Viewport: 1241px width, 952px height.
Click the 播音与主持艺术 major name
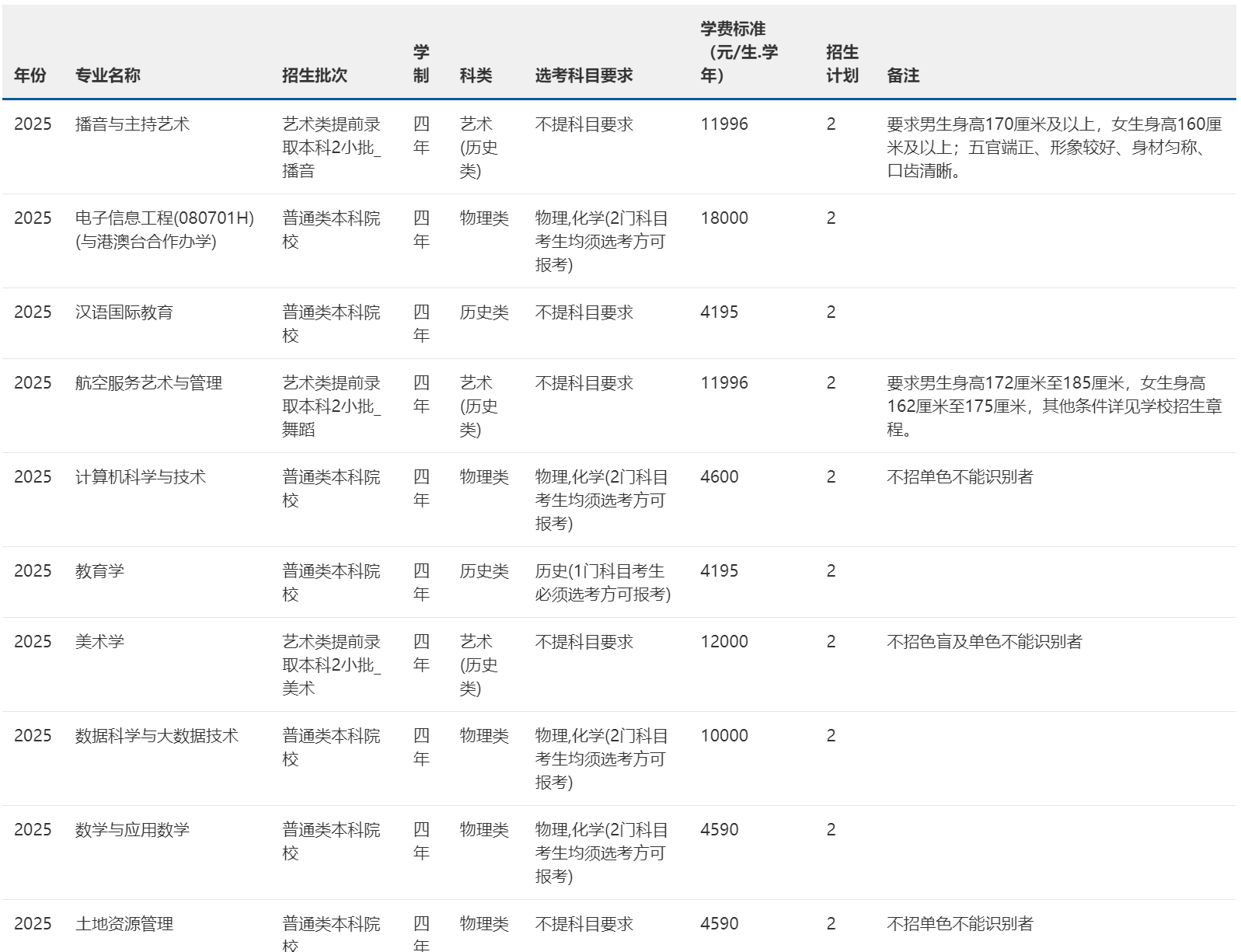132,124
